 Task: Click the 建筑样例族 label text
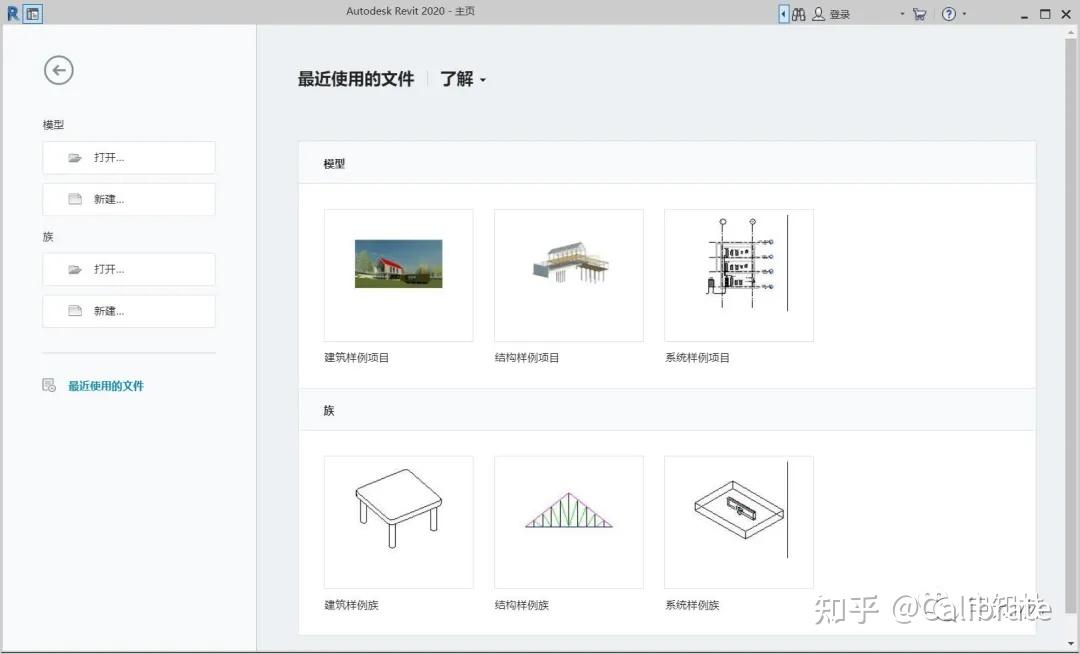[351, 605]
